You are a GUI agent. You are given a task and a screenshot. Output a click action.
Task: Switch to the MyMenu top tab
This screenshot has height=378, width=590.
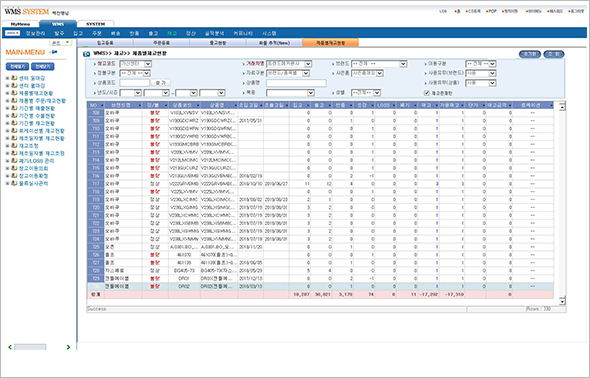(20, 24)
